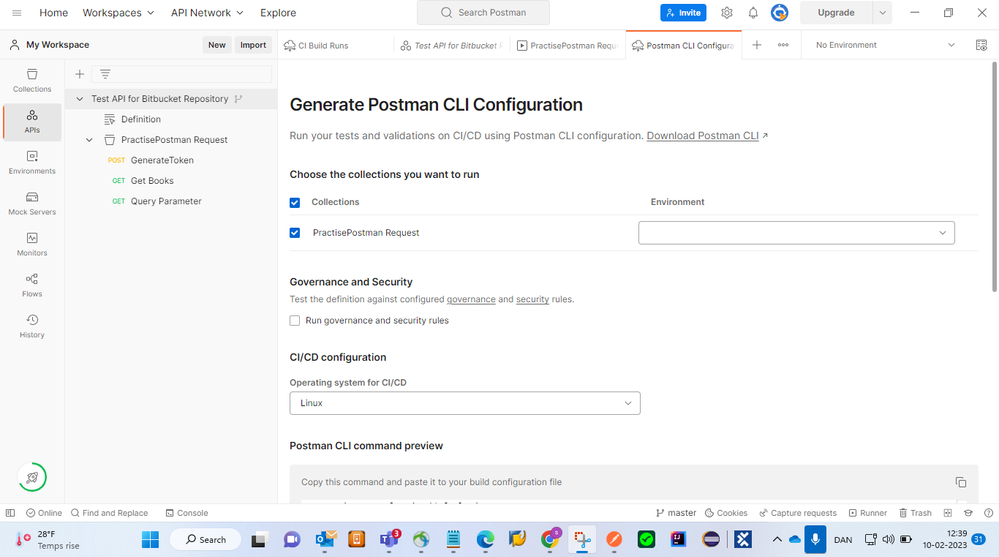Open Cookies from status bar
999x557 pixels.
726,513
